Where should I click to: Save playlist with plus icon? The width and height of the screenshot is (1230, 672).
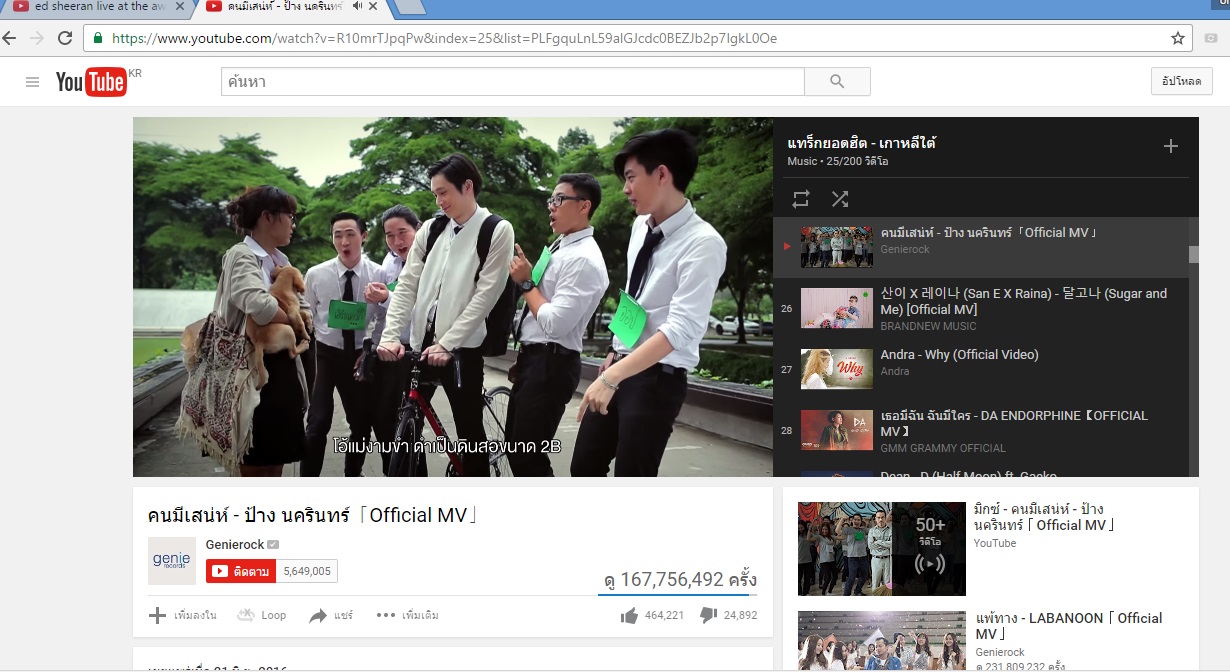click(x=1171, y=146)
